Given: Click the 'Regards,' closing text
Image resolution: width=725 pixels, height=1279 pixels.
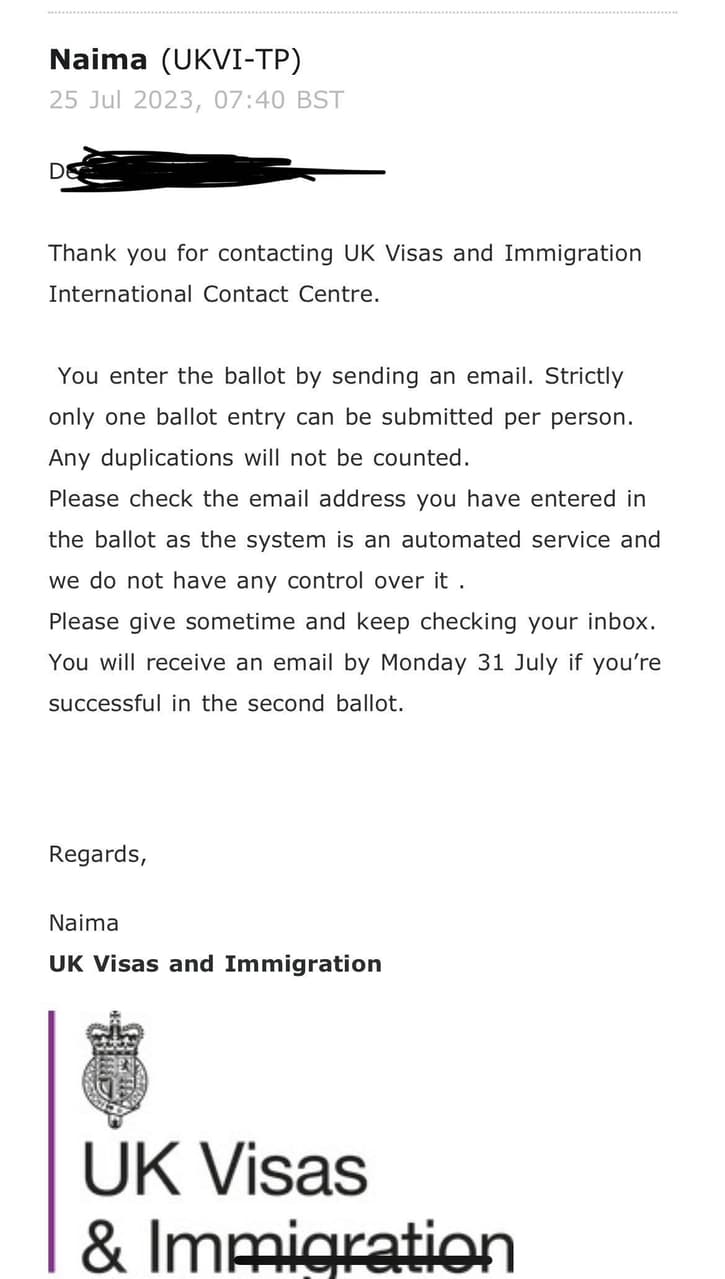Looking at the screenshot, I should click(97, 854).
